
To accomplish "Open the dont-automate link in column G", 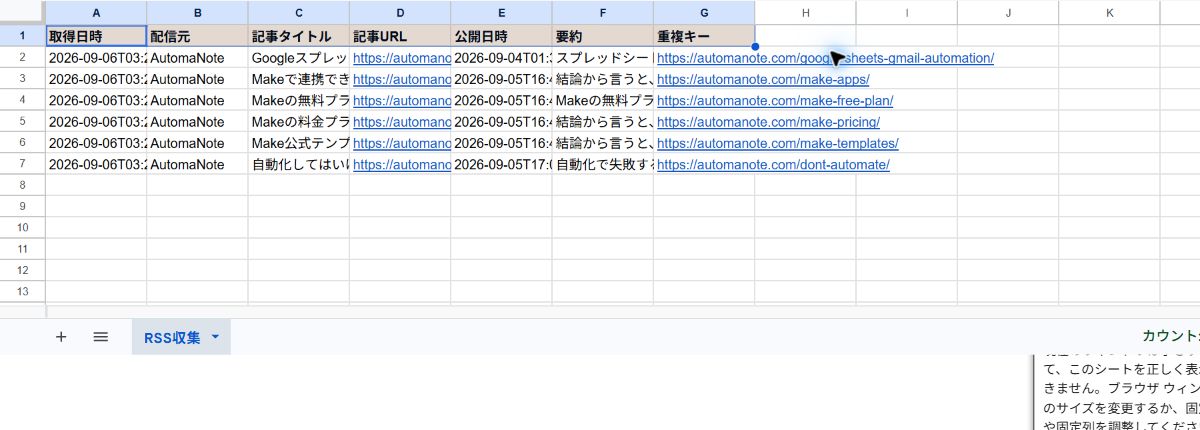I will [x=773, y=164].
